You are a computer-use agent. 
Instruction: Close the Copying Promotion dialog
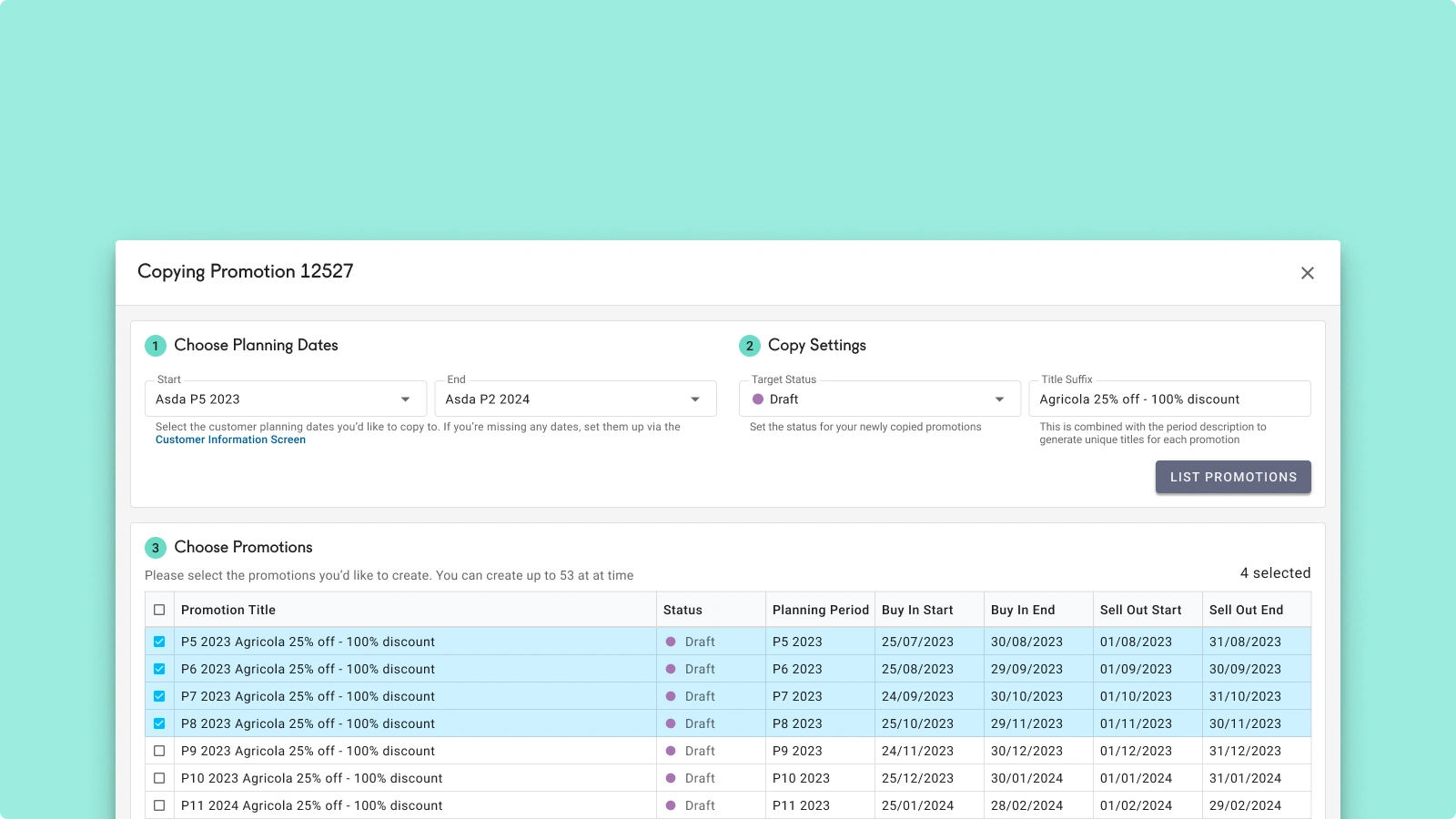pos(1308,273)
